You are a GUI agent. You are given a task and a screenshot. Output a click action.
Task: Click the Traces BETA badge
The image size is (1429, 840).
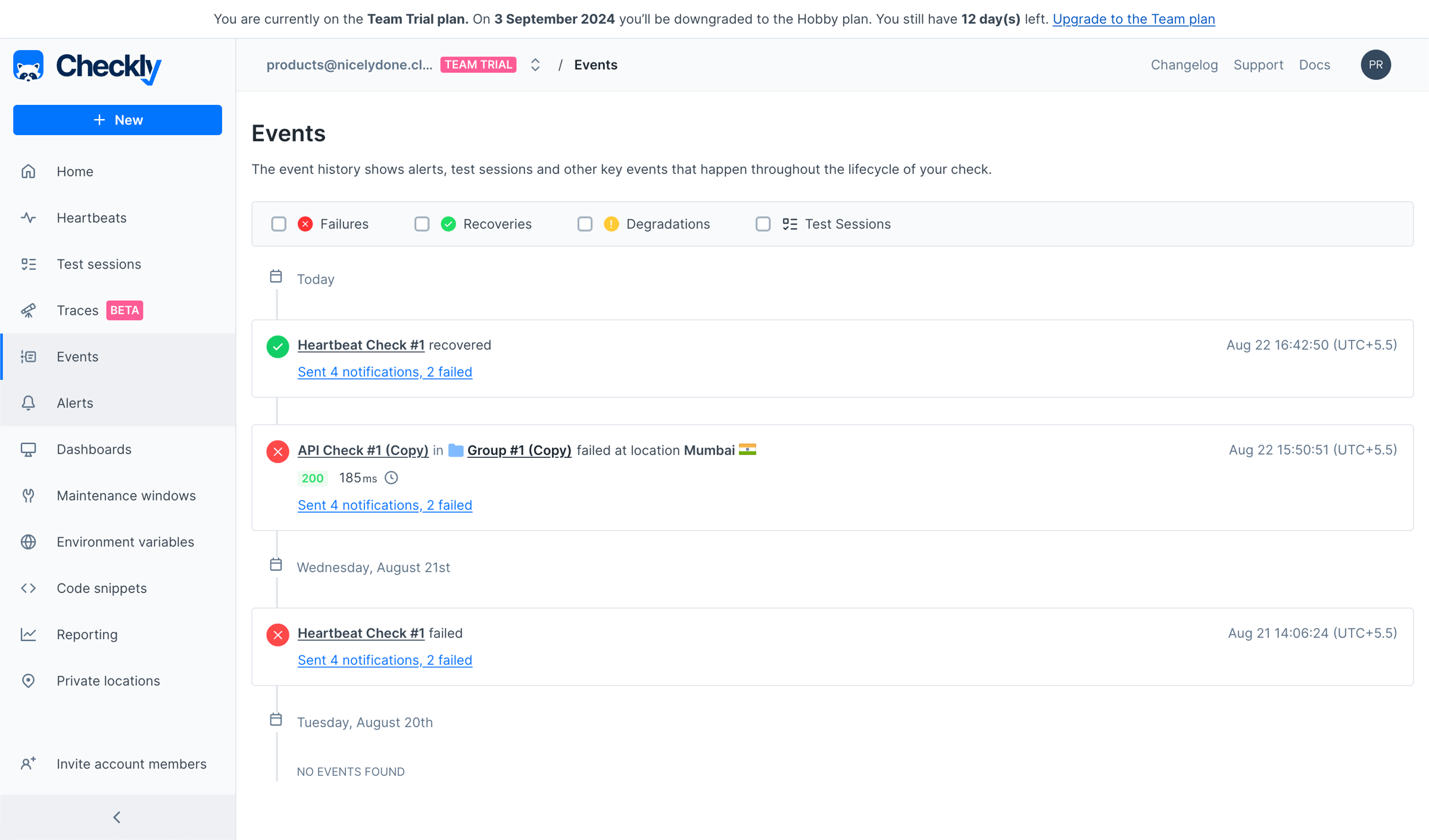coord(124,311)
